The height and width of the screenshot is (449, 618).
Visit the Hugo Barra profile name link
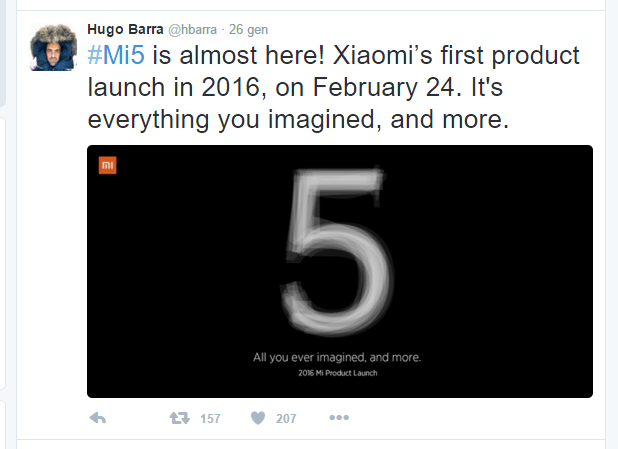point(125,29)
